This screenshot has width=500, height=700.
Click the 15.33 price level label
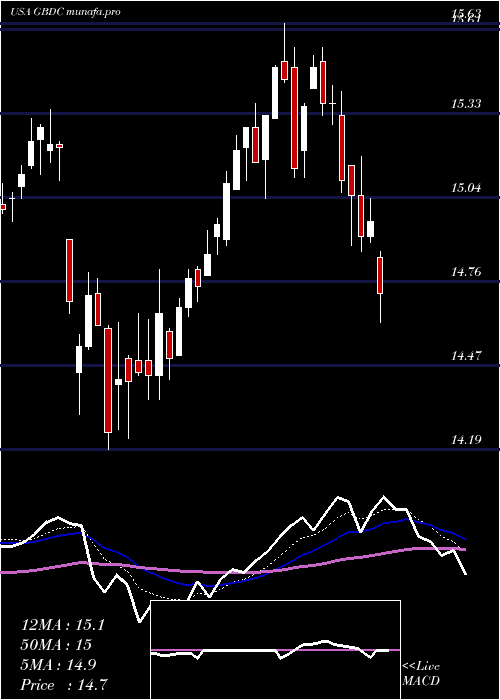[x=466, y=104]
